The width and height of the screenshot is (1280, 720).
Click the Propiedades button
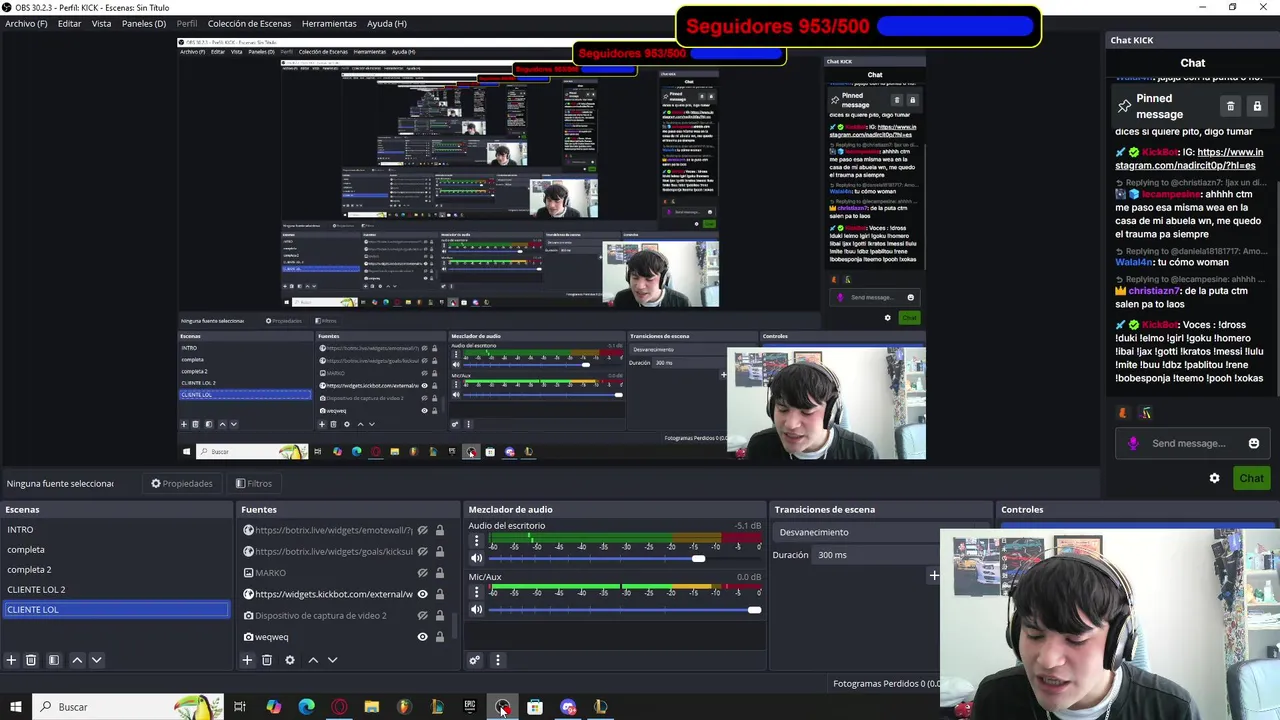[182, 483]
